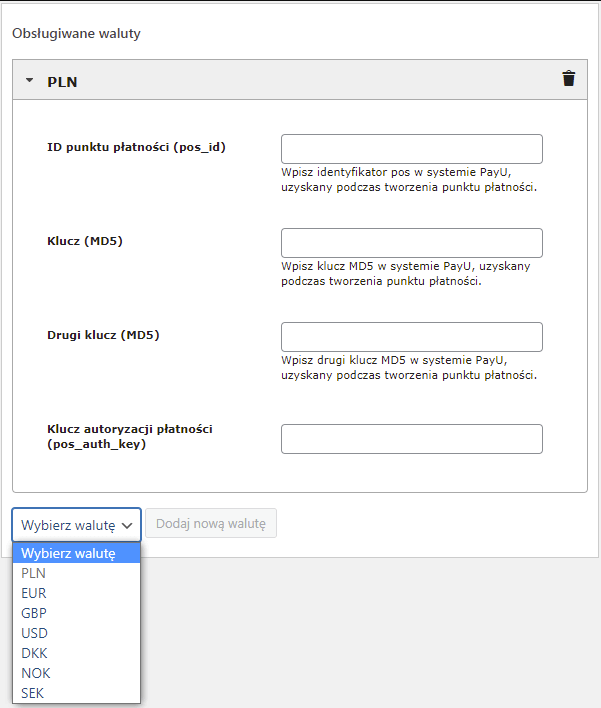Focus the Klucz (MD5) input field
This screenshot has width=601, height=708.
pos(412,243)
